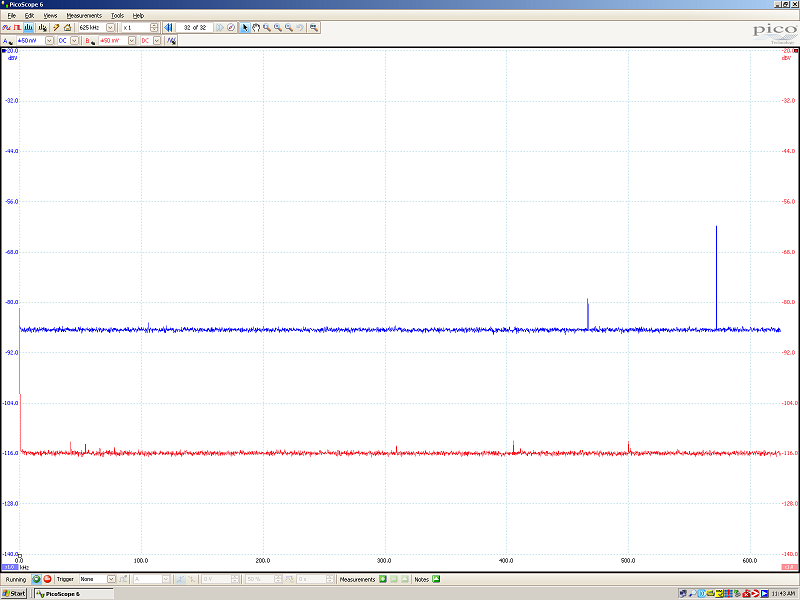800x600 pixels.
Task: Add a measurement
Action: coord(383,579)
